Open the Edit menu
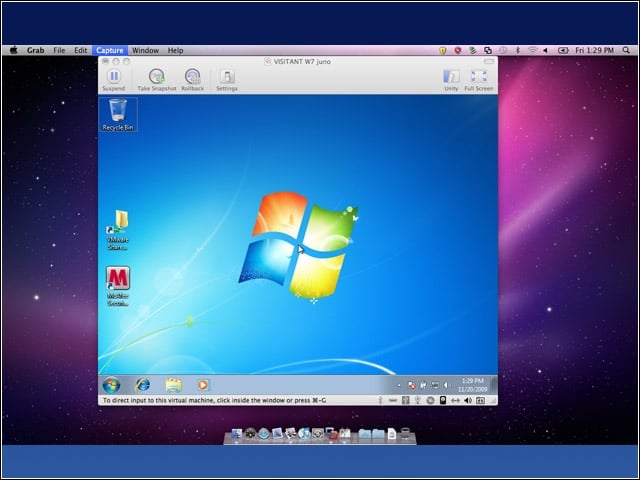This screenshot has width=640, height=480. click(81, 50)
